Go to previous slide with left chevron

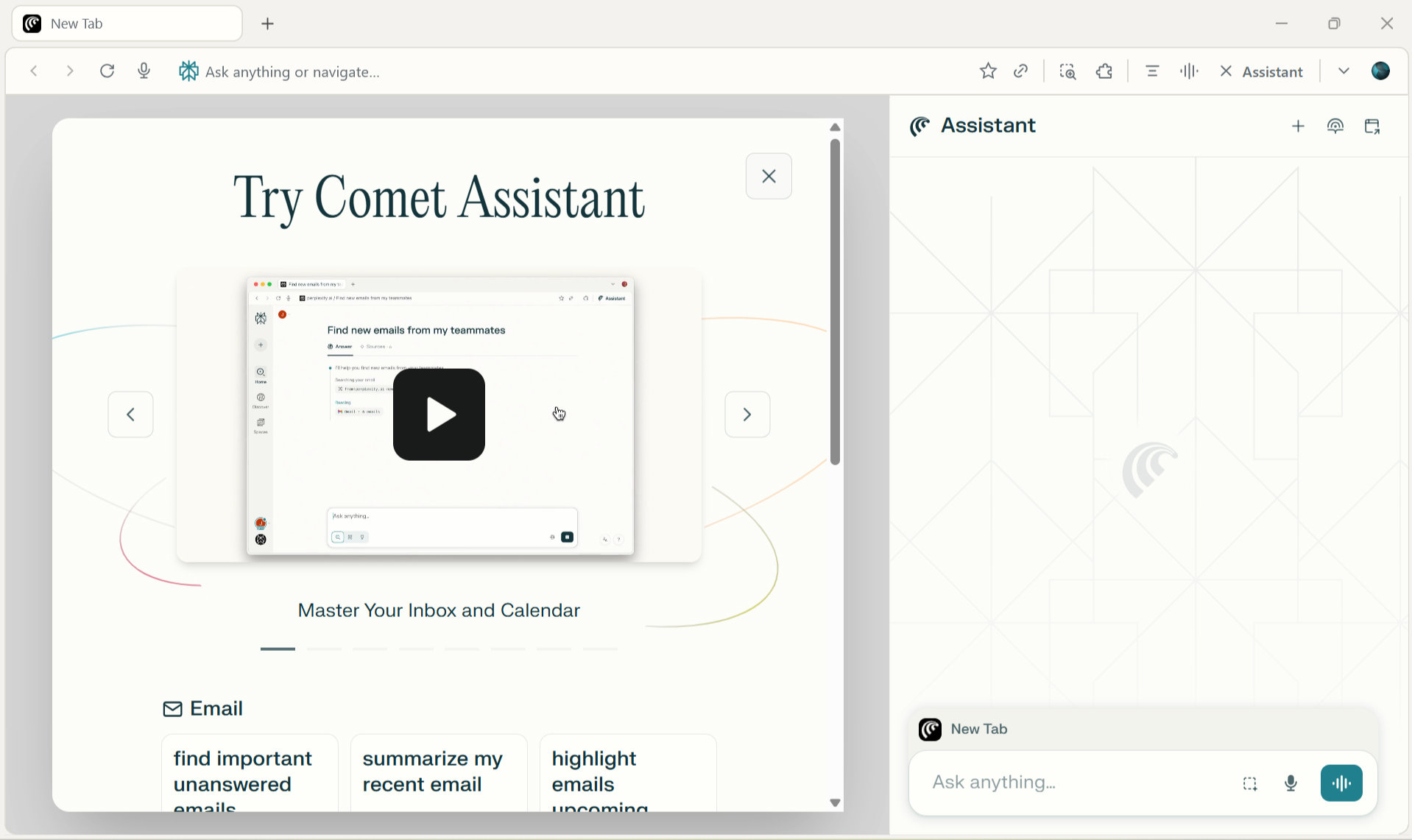click(131, 414)
